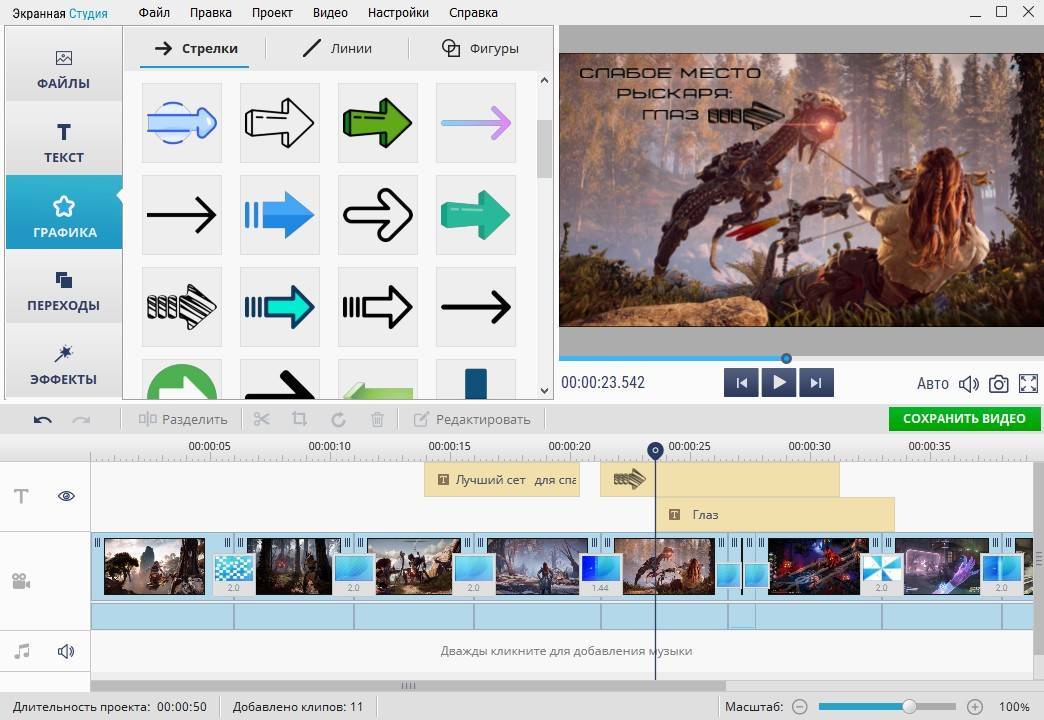Toggle preview volume speaker icon
Screen dimensions: 1044x720
click(968, 383)
